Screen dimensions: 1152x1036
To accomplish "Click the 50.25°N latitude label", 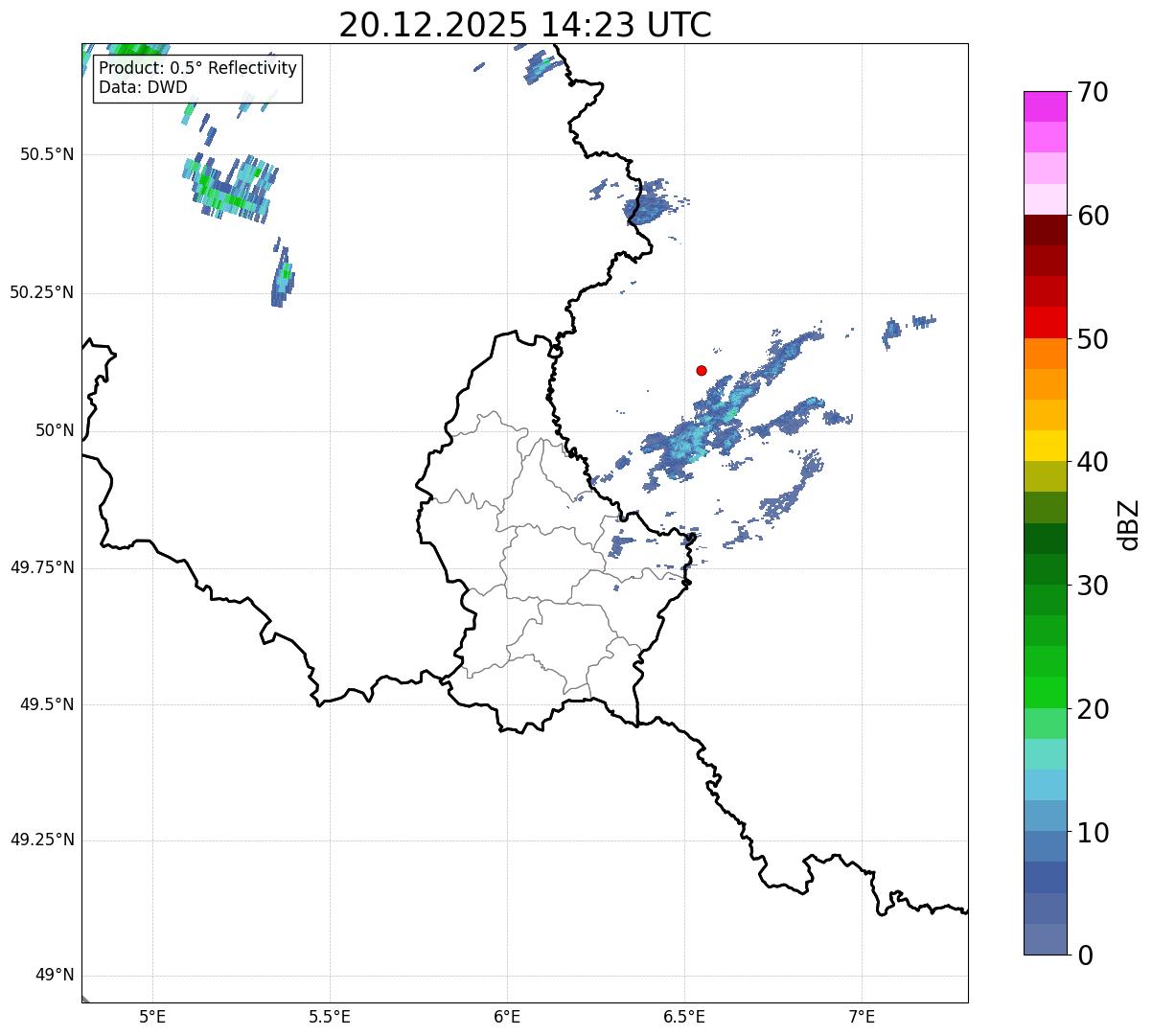I will (x=42, y=292).
